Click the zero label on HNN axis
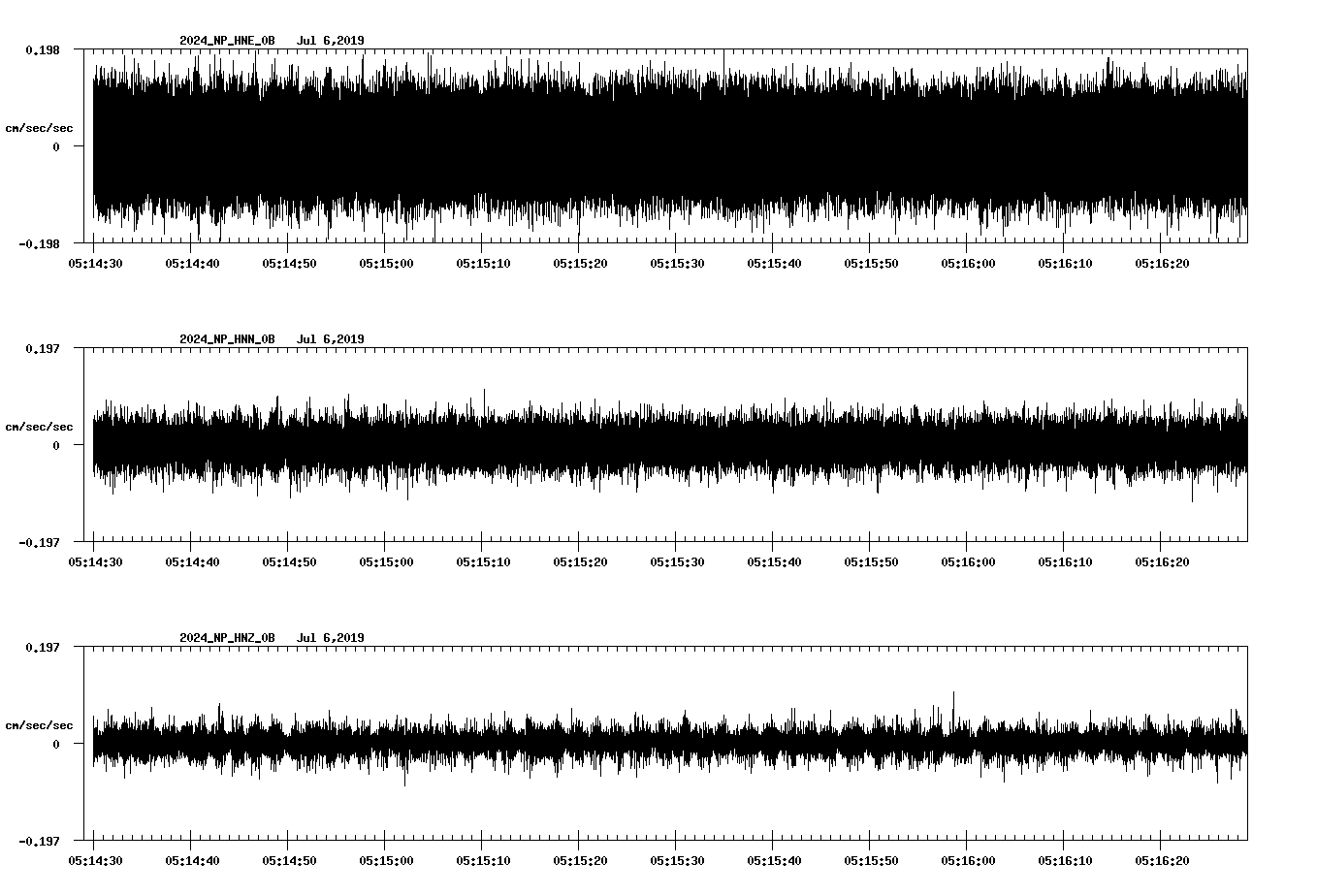Viewport: 1317px width, 896px height. click(56, 446)
